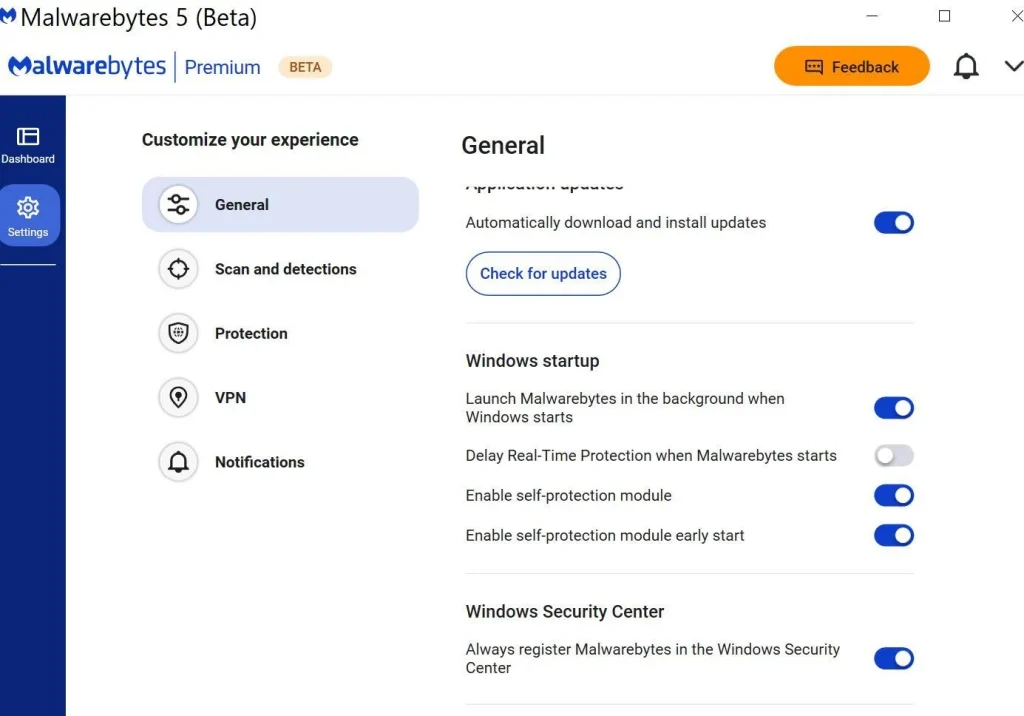Image resolution: width=1024 pixels, height=716 pixels.
Task: Select the Notifications settings category
Action: click(280, 462)
